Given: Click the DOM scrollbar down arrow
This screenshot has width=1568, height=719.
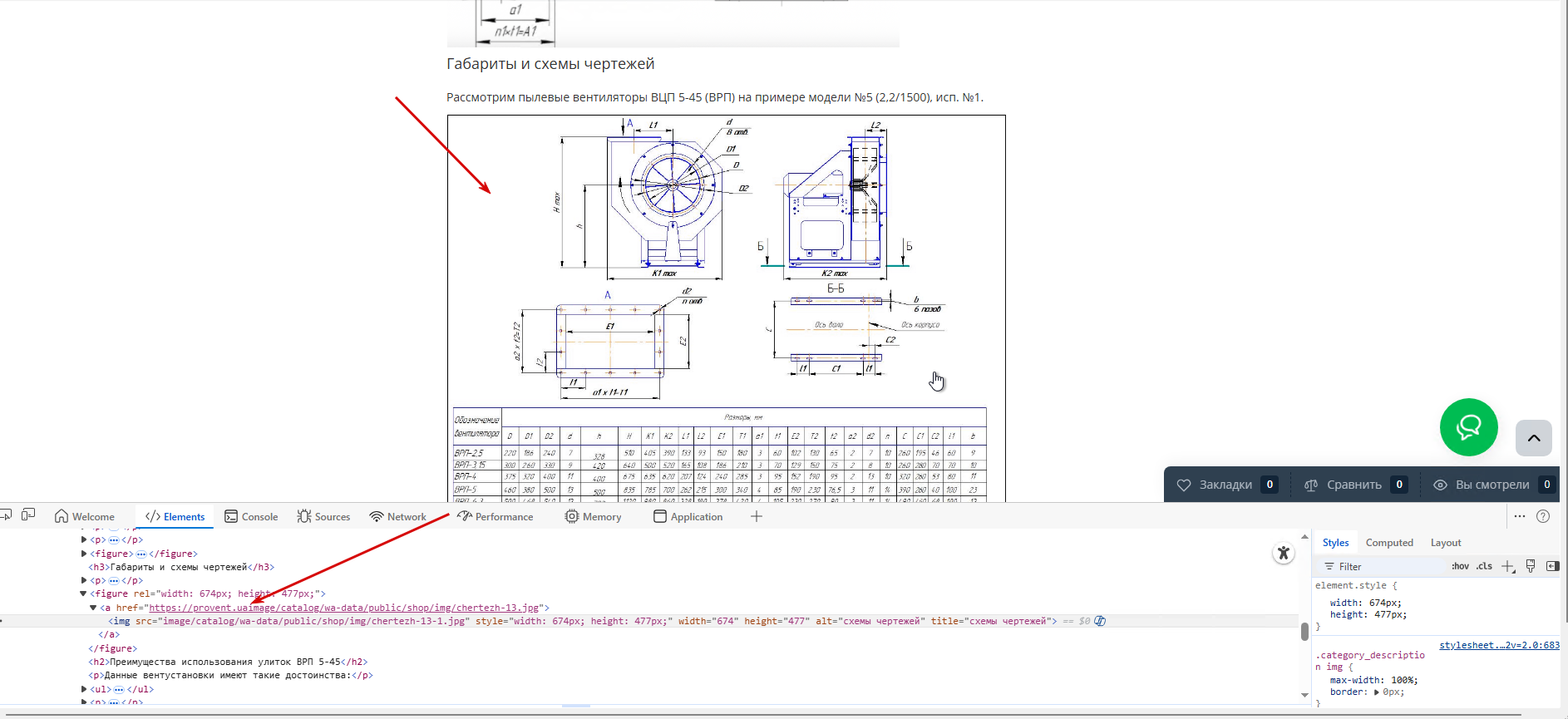Looking at the screenshot, I should 1304,694.
